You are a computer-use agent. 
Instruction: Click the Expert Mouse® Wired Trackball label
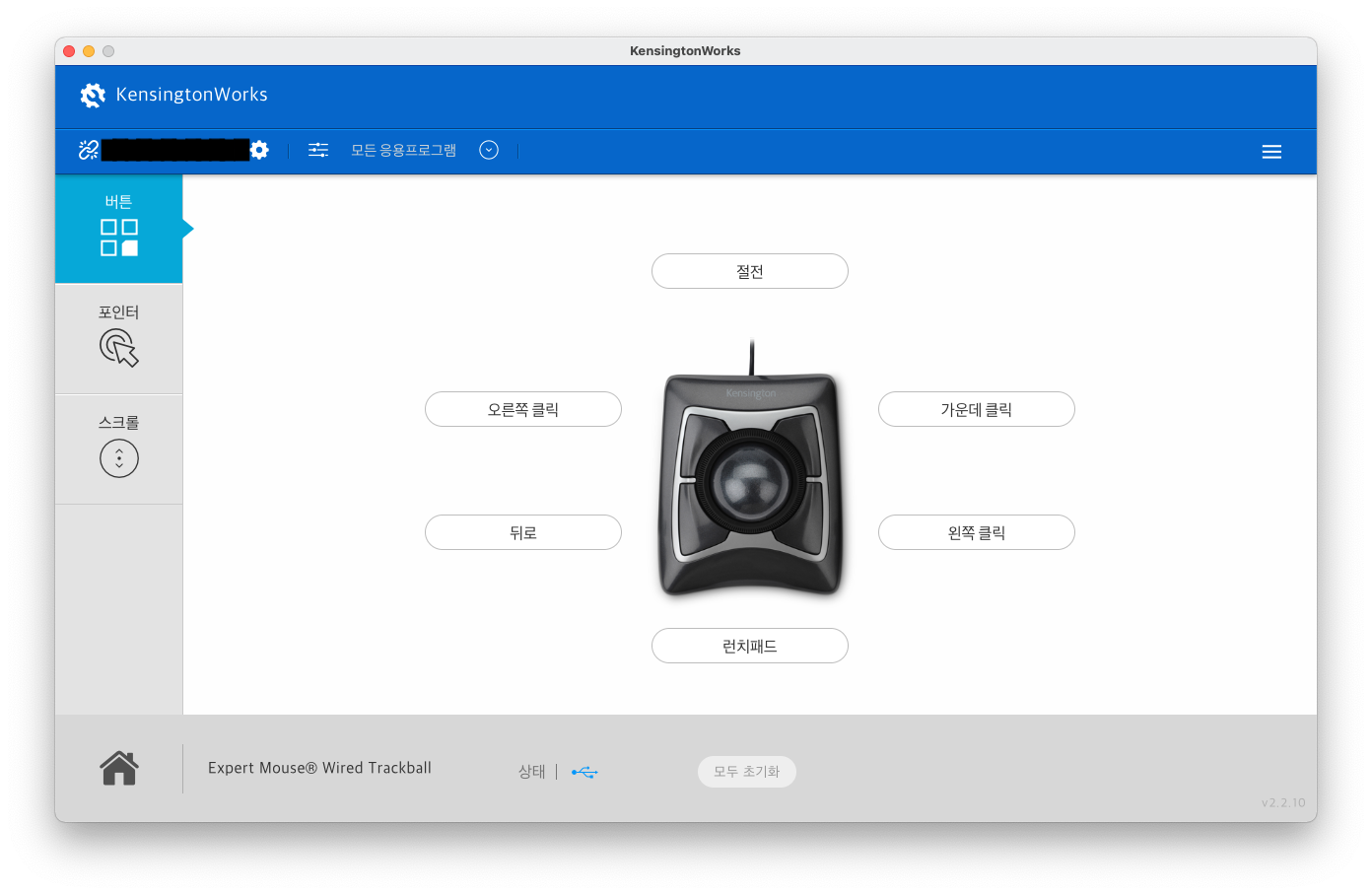[x=319, y=768]
